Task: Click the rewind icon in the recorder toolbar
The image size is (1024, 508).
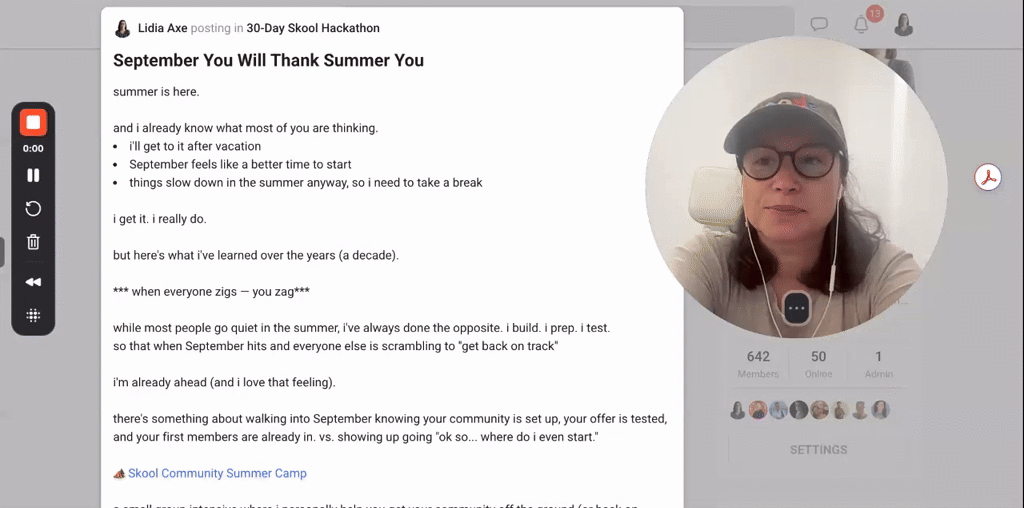Action: coord(33,282)
